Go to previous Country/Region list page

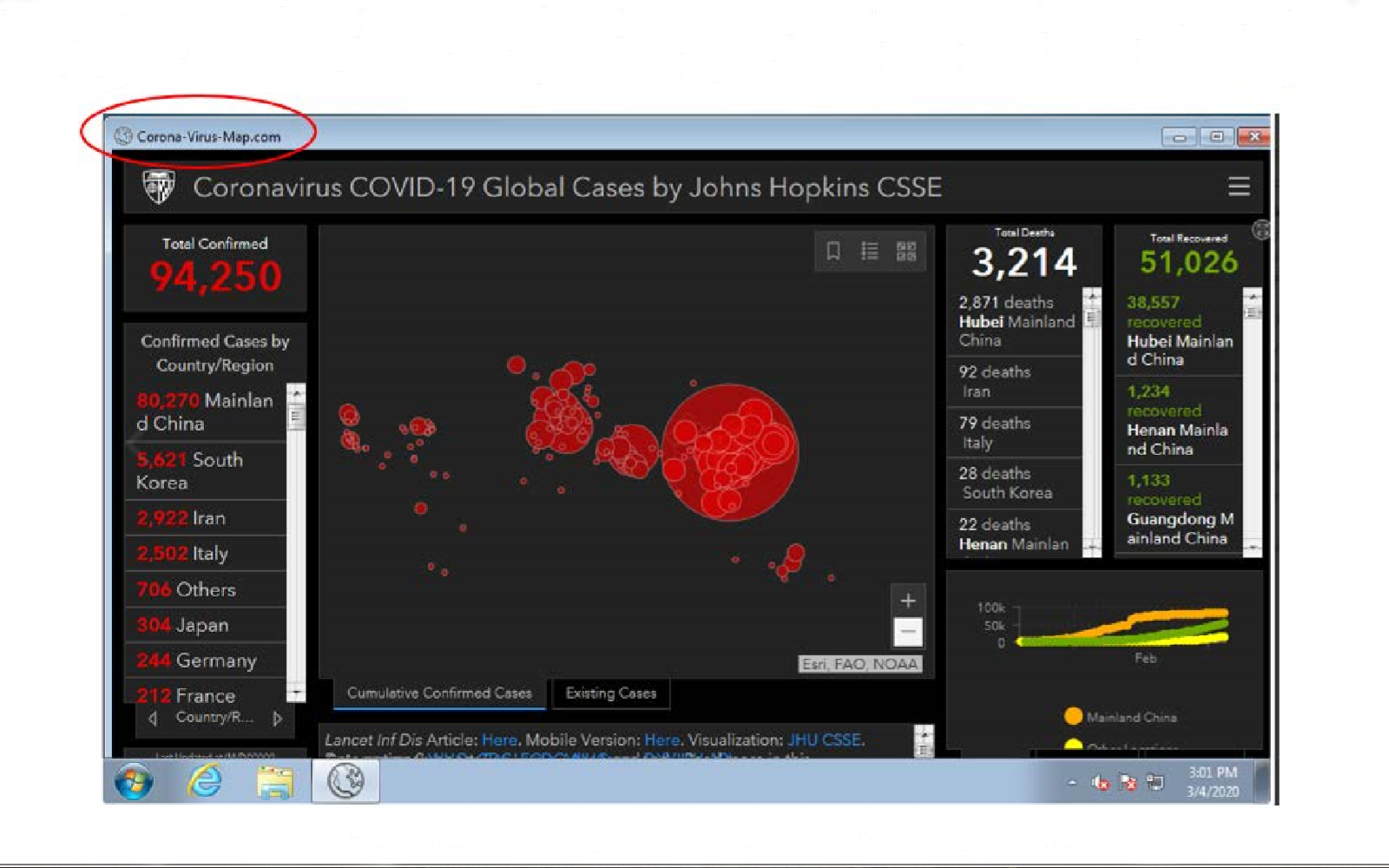(154, 718)
